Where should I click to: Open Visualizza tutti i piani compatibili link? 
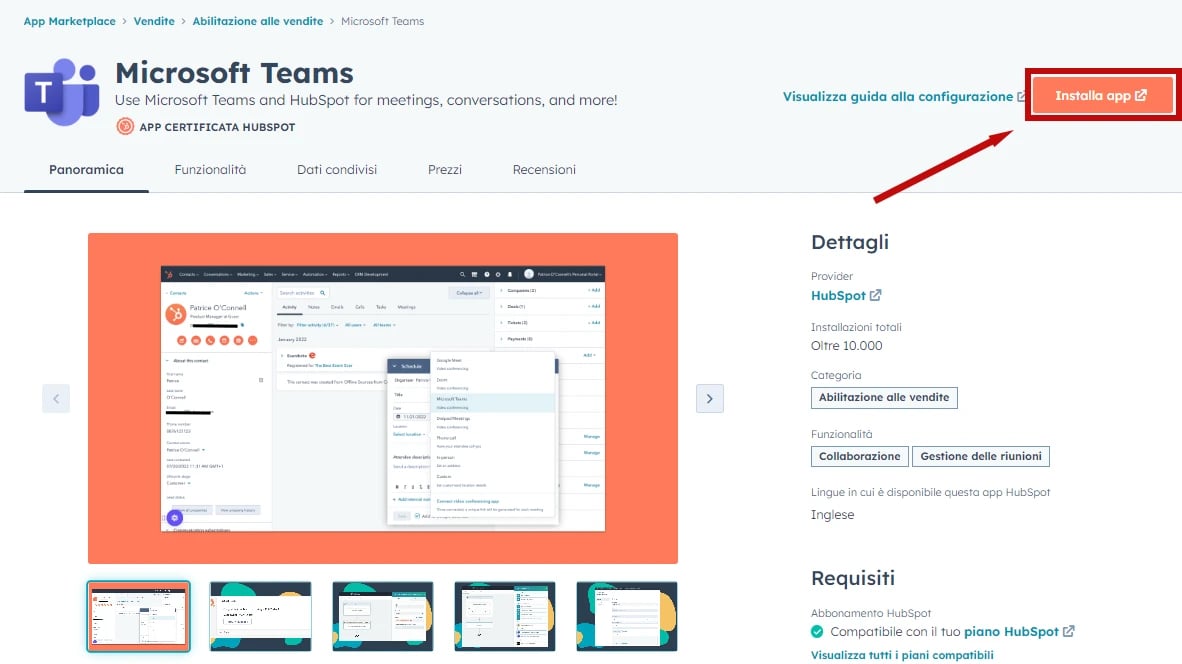tap(902, 655)
